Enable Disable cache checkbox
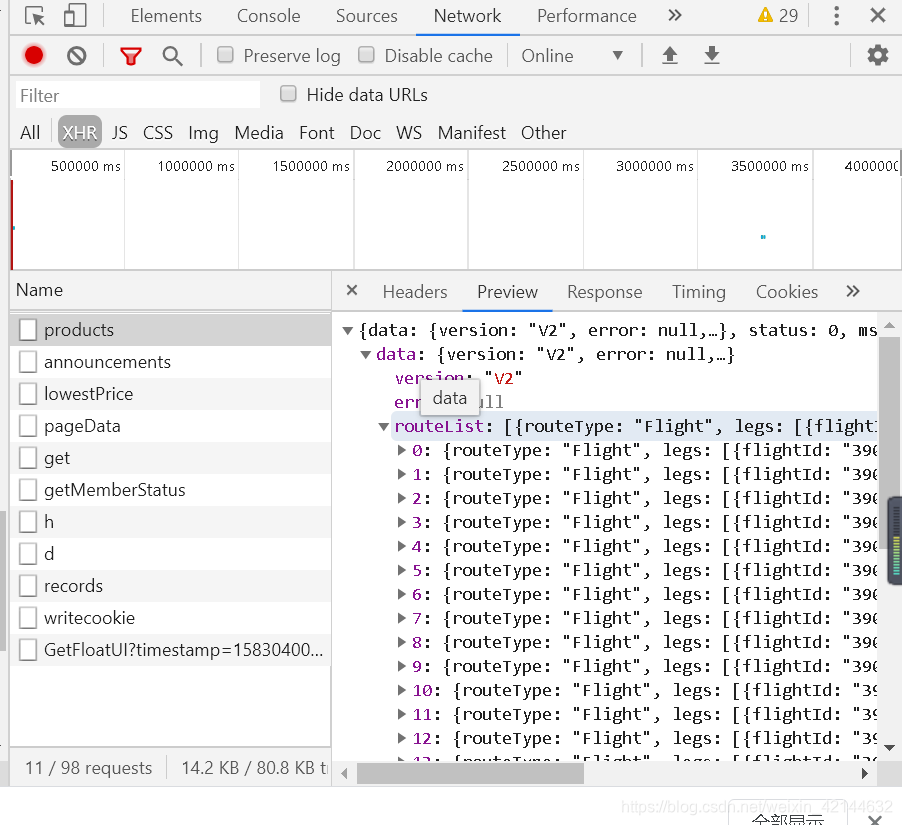The image size is (902, 825). point(366,55)
